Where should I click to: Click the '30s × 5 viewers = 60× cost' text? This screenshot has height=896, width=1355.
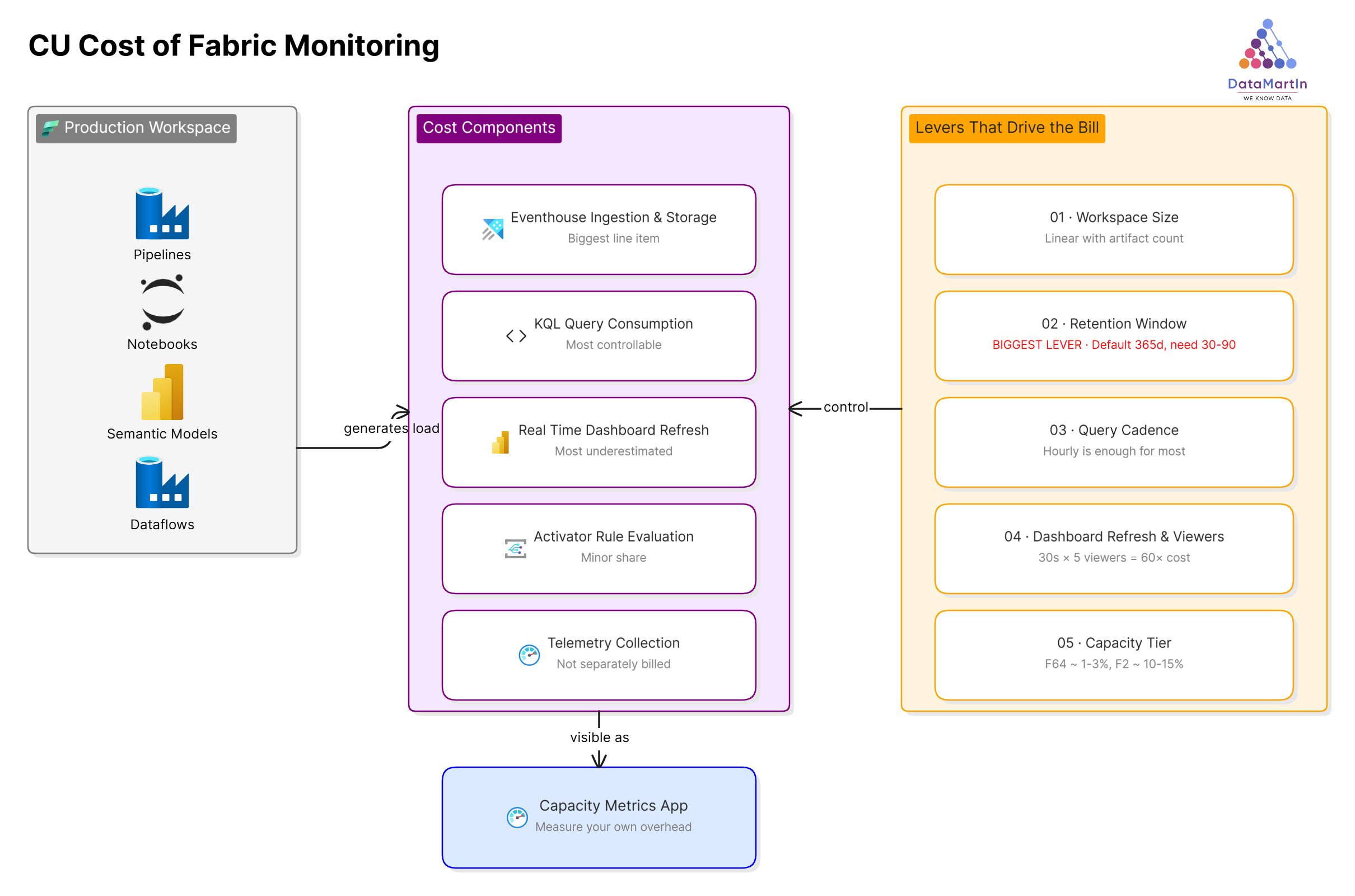click(x=1114, y=558)
